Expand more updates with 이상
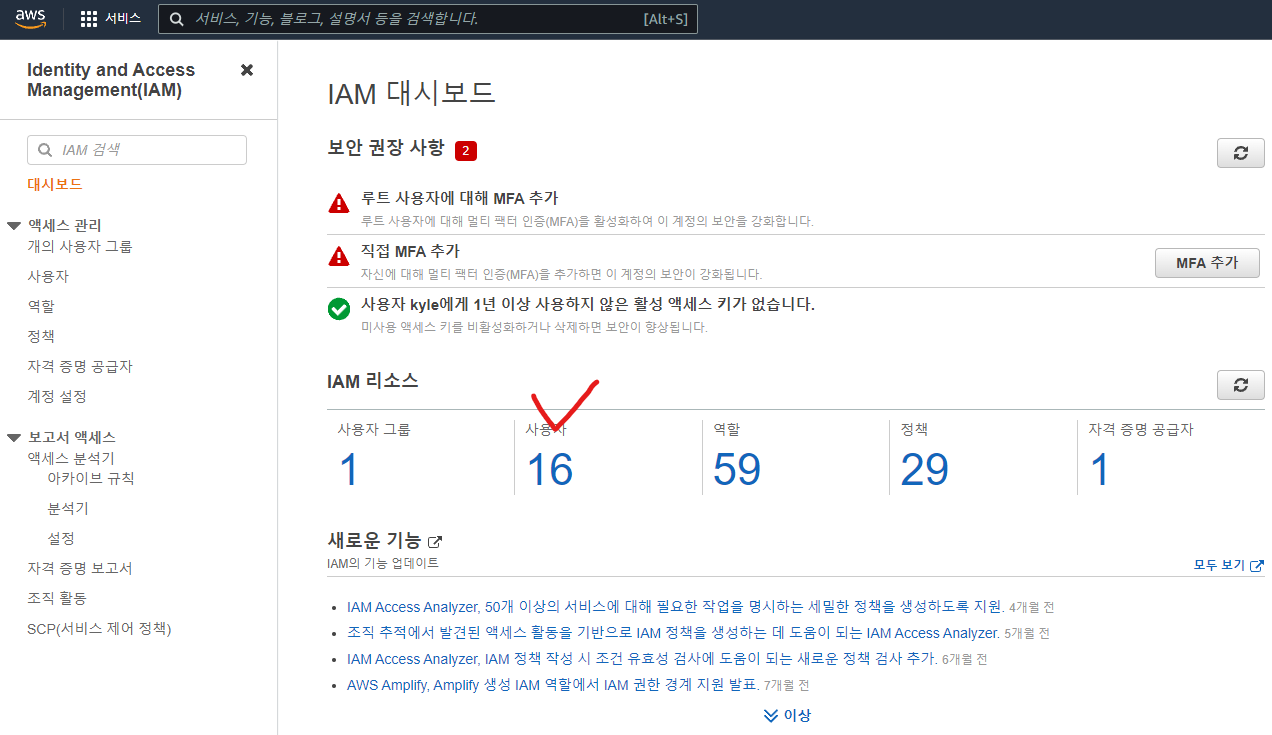The height and width of the screenshot is (735, 1272). (x=797, y=716)
